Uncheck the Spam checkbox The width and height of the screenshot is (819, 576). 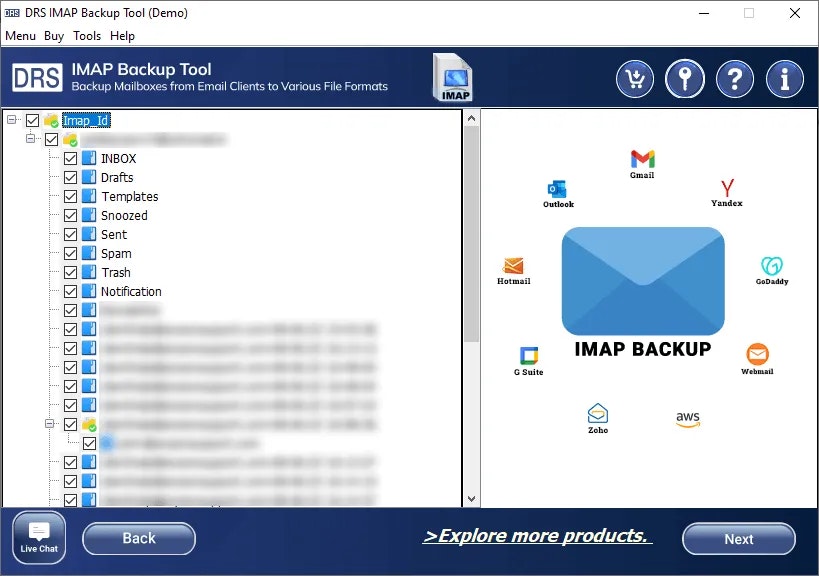pos(71,253)
